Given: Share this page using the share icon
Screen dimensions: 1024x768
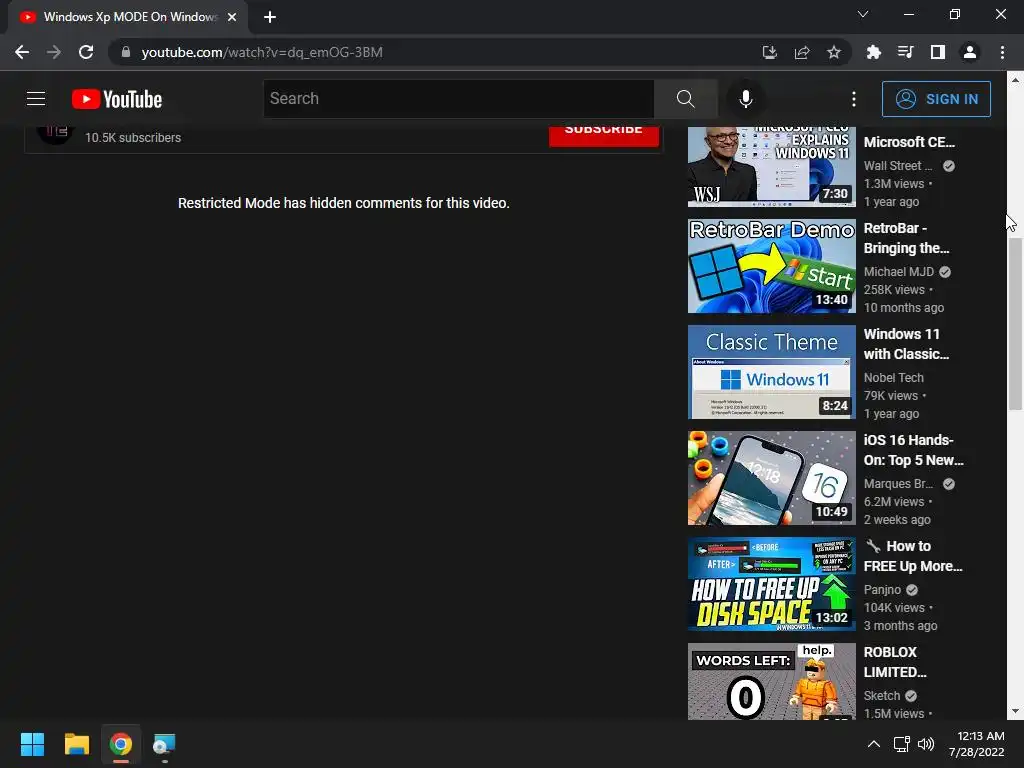Looking at the screenshot, I should point(802,52).
